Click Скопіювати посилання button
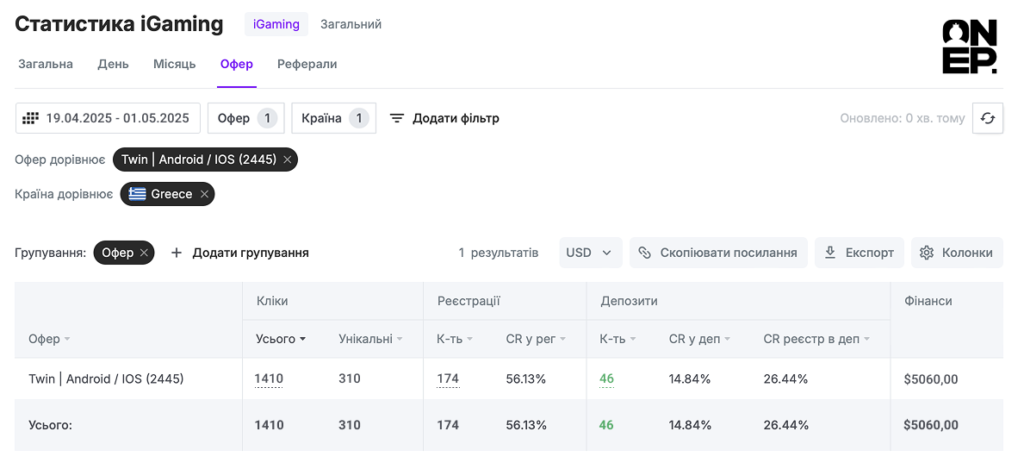This screenshot has width=1024, height=469. click(x=718, y=253)
